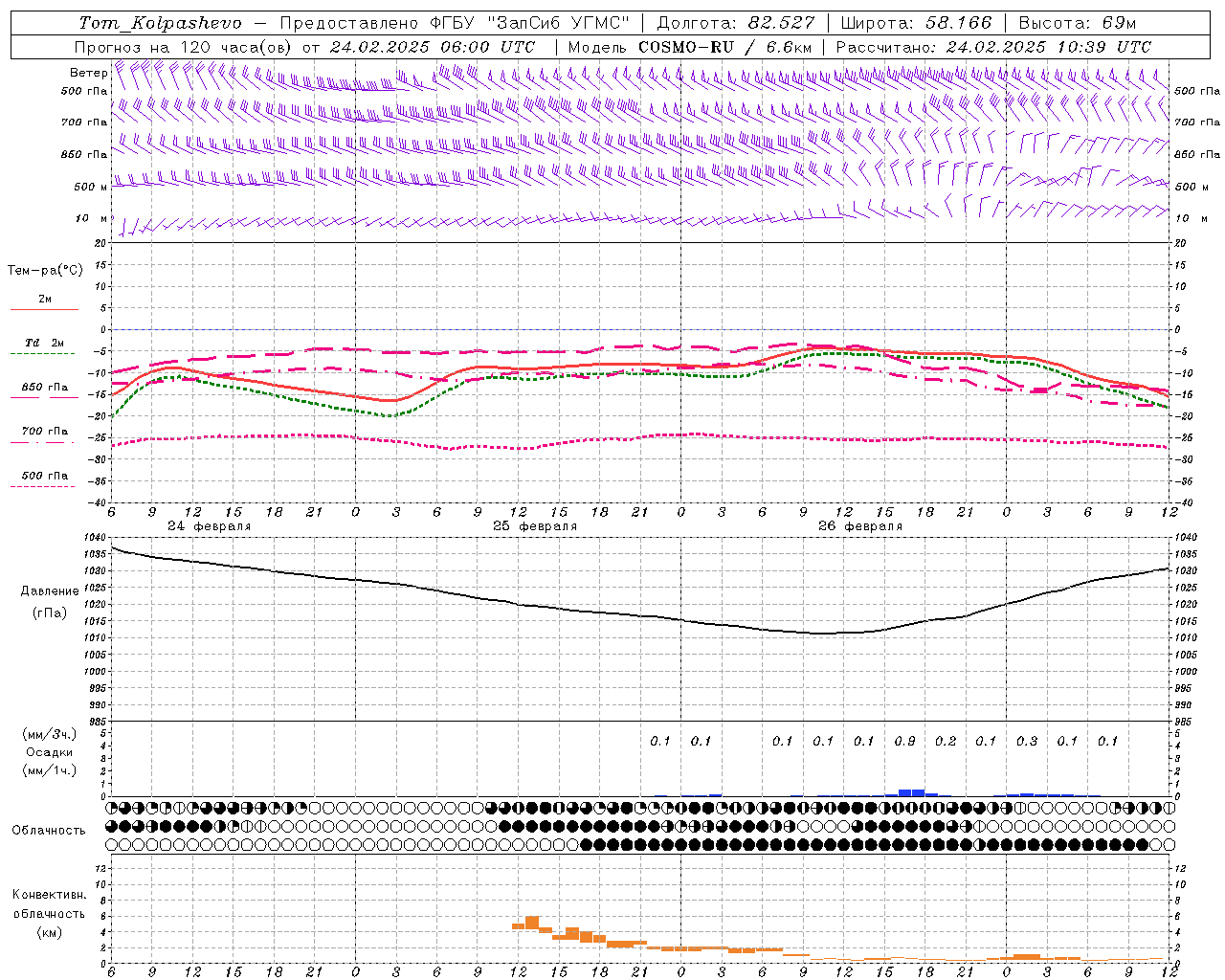Click the Долгота: 82.527 value
Screen dimensions: 1225x980
tap(736, 22)
